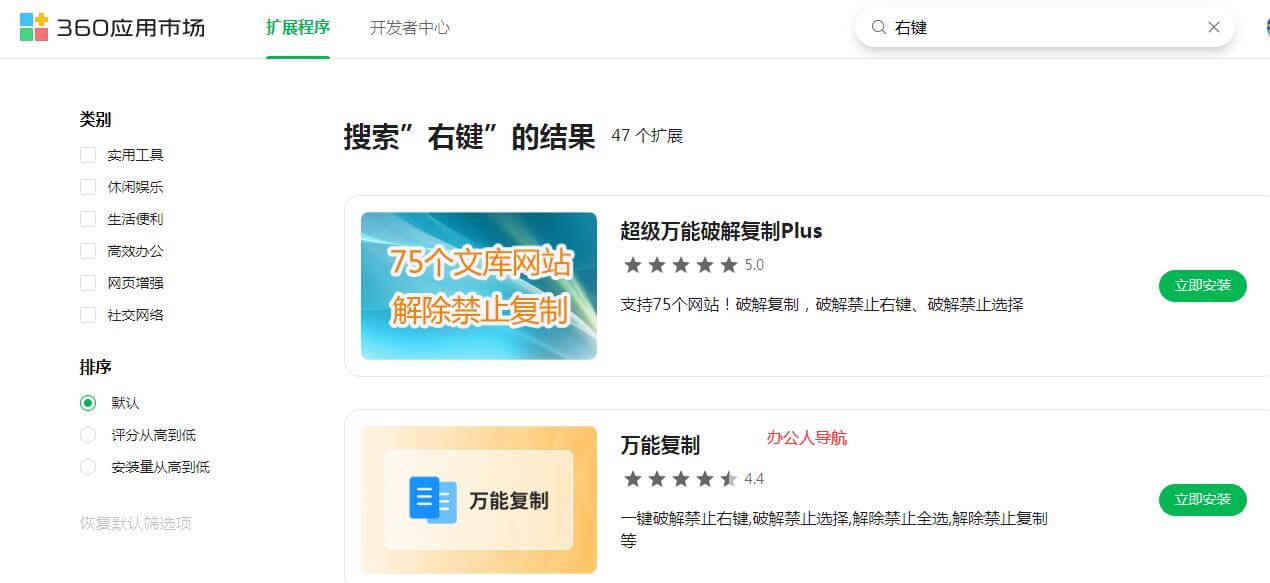Screen dimensions: 1270x583
Task: Open the 75个文库网站 banner thumbnail
Action: [478, 285]
